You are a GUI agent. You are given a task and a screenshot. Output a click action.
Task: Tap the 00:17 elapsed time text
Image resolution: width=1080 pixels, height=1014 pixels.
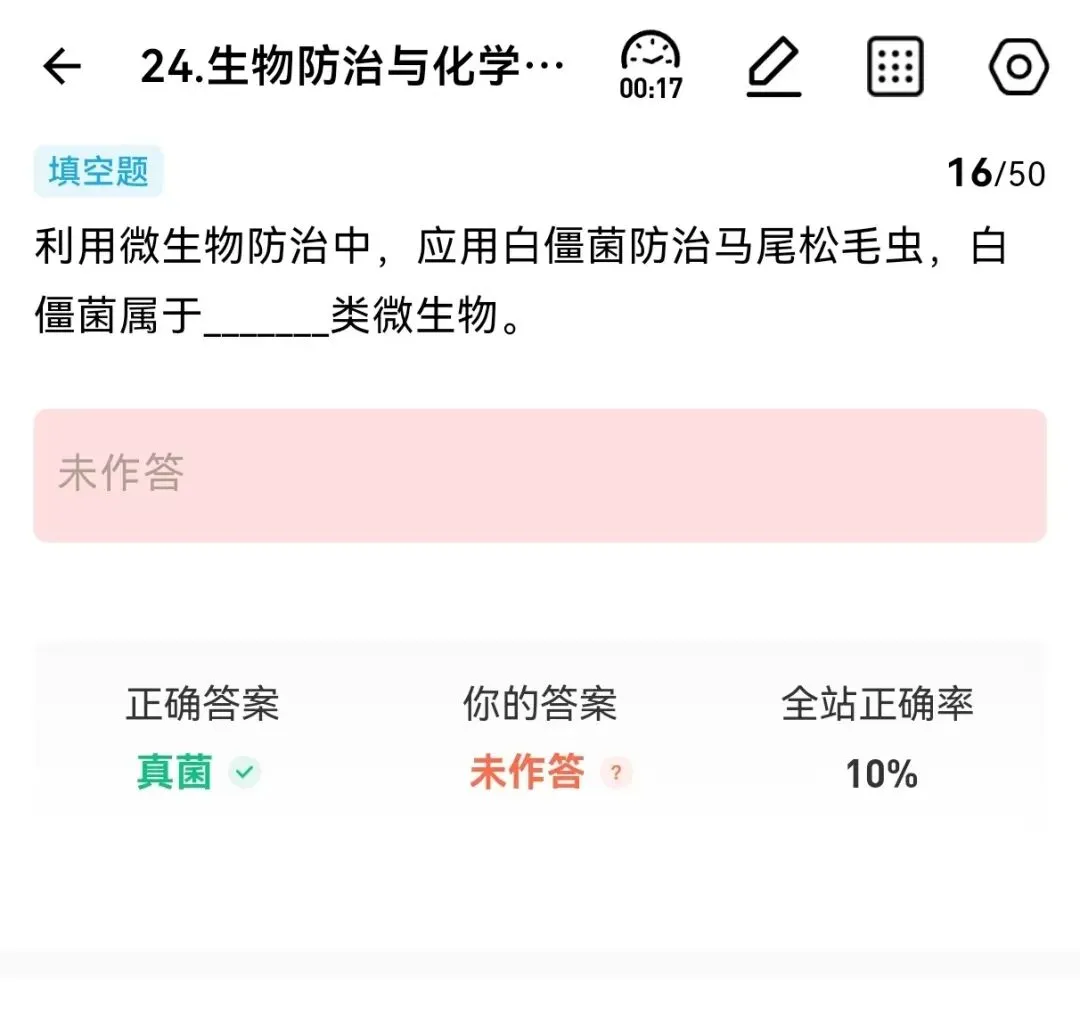650,89
